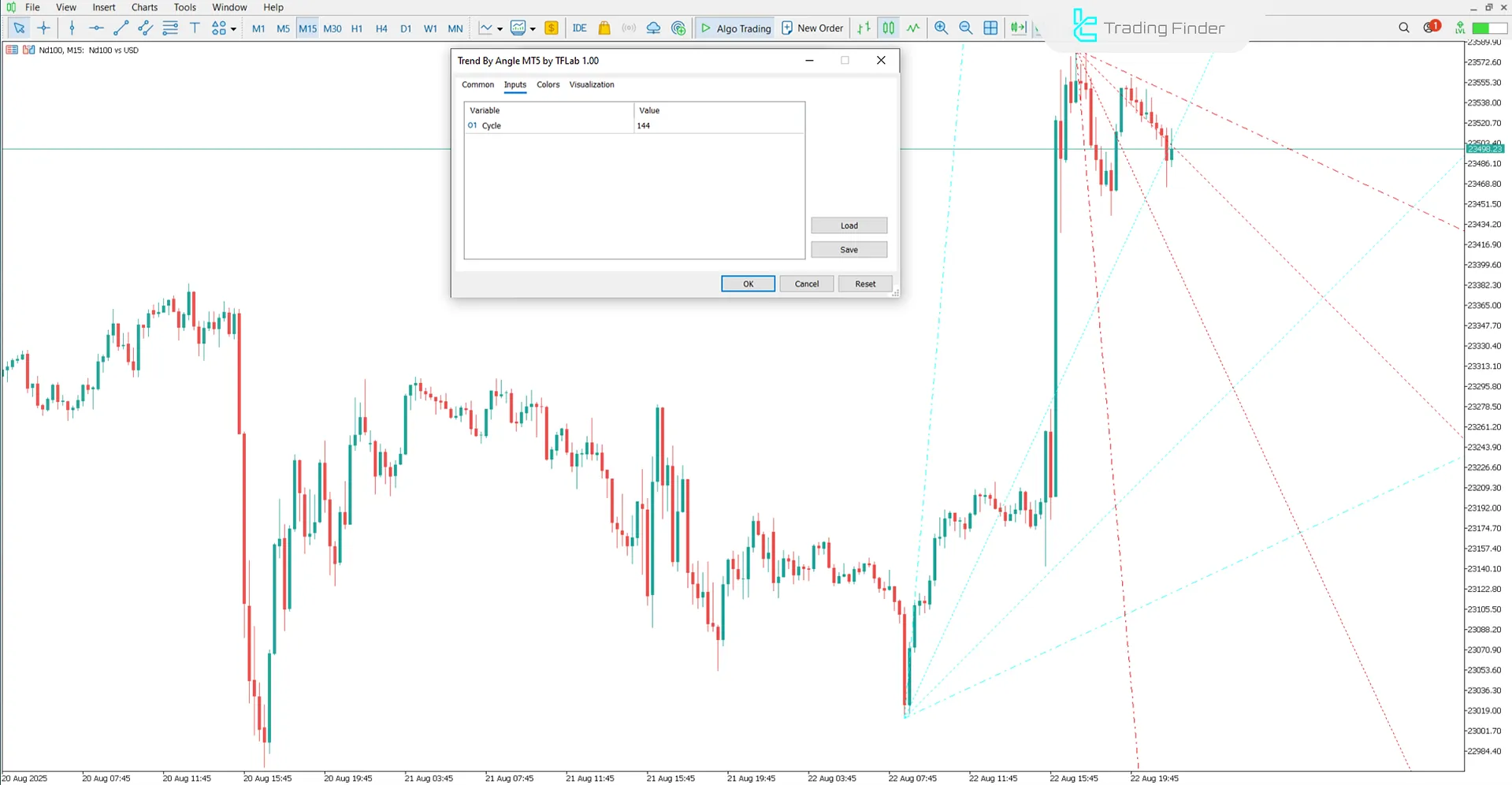The height and width of the screenshot is (785, 1512).
Task: Select the trendline drawing tool
Action: point(121,28)
